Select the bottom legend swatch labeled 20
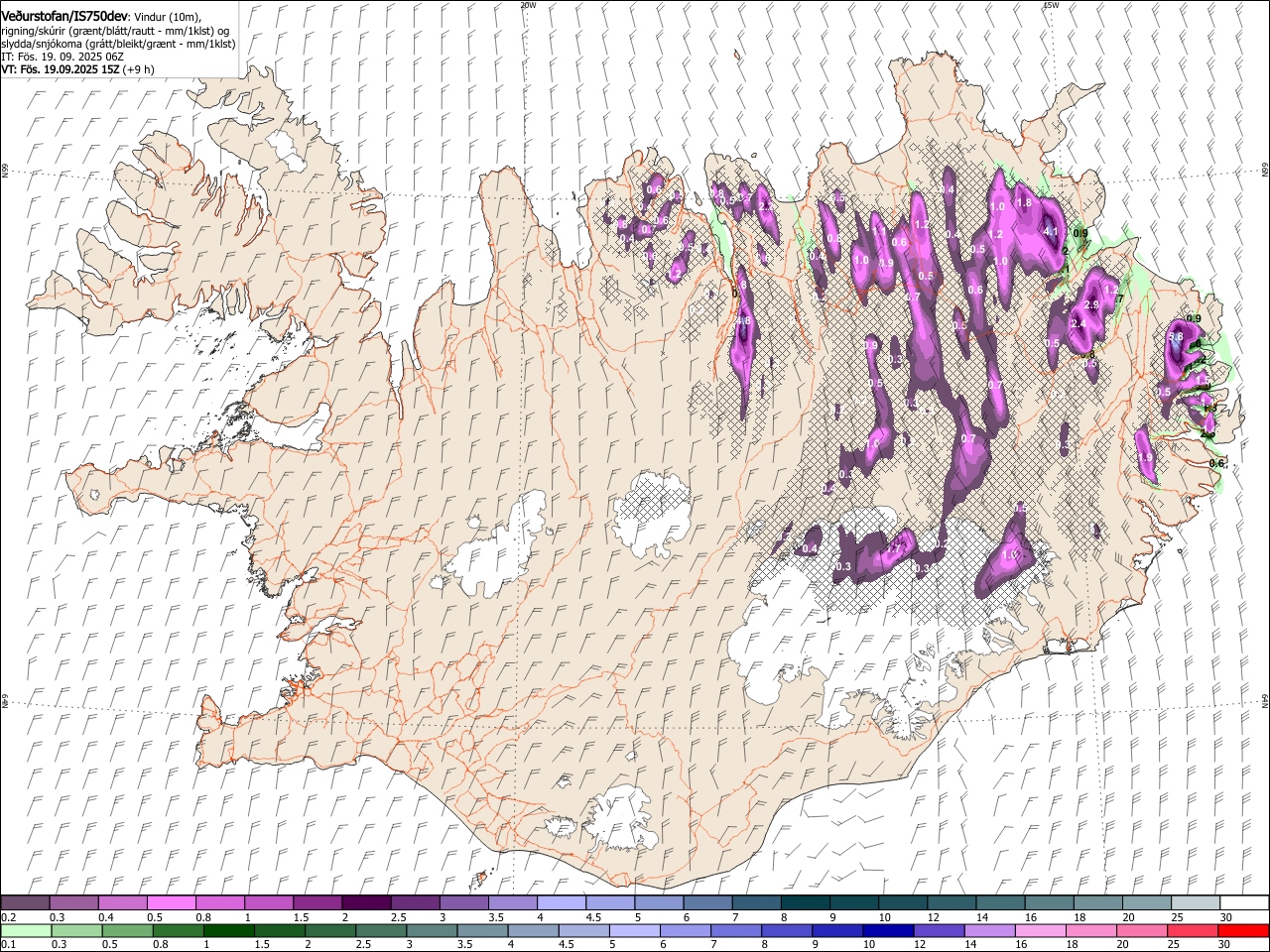 1141,930
